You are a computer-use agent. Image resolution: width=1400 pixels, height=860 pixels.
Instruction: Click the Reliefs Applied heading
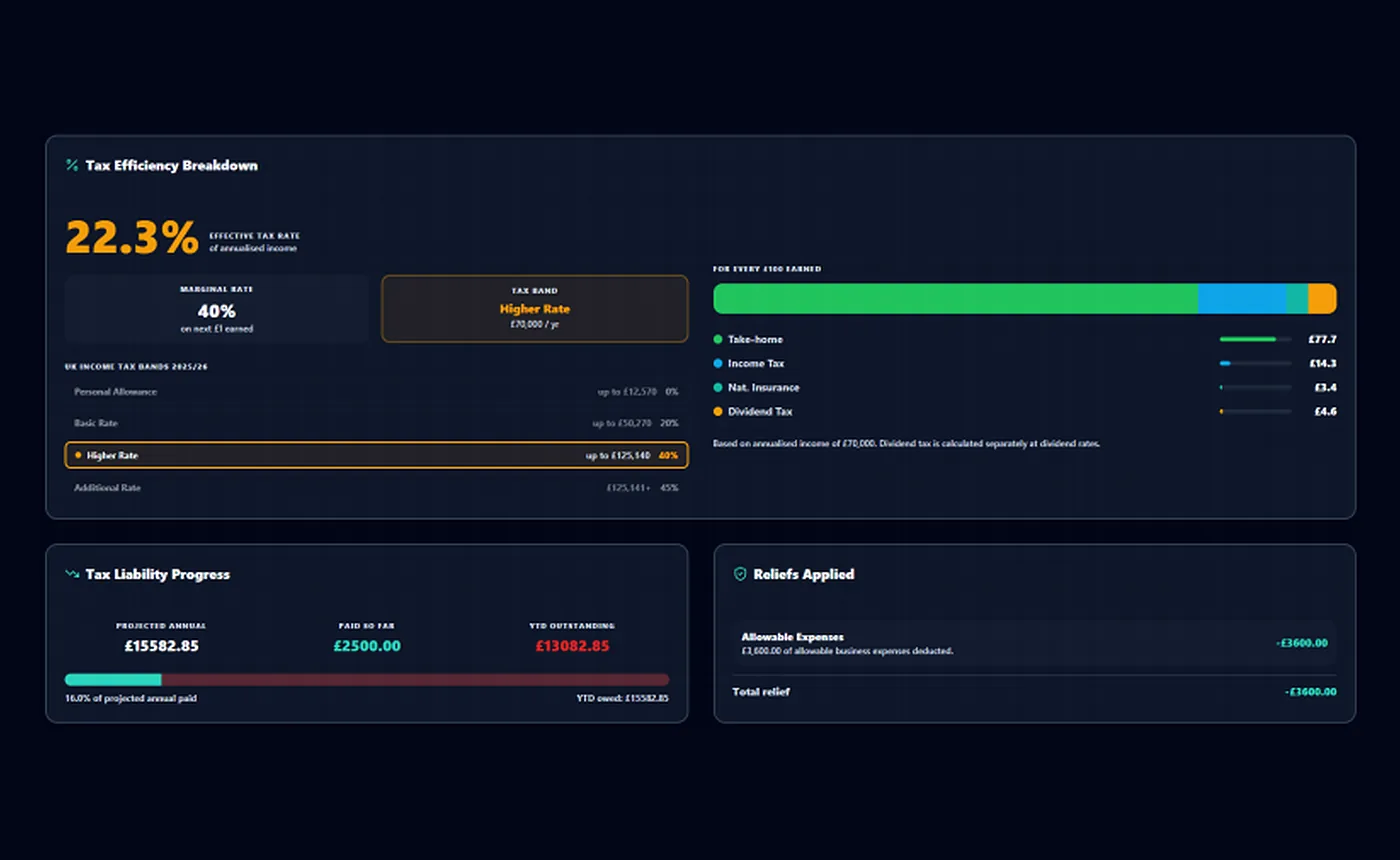pyautogui.click(x=804, y=574)
